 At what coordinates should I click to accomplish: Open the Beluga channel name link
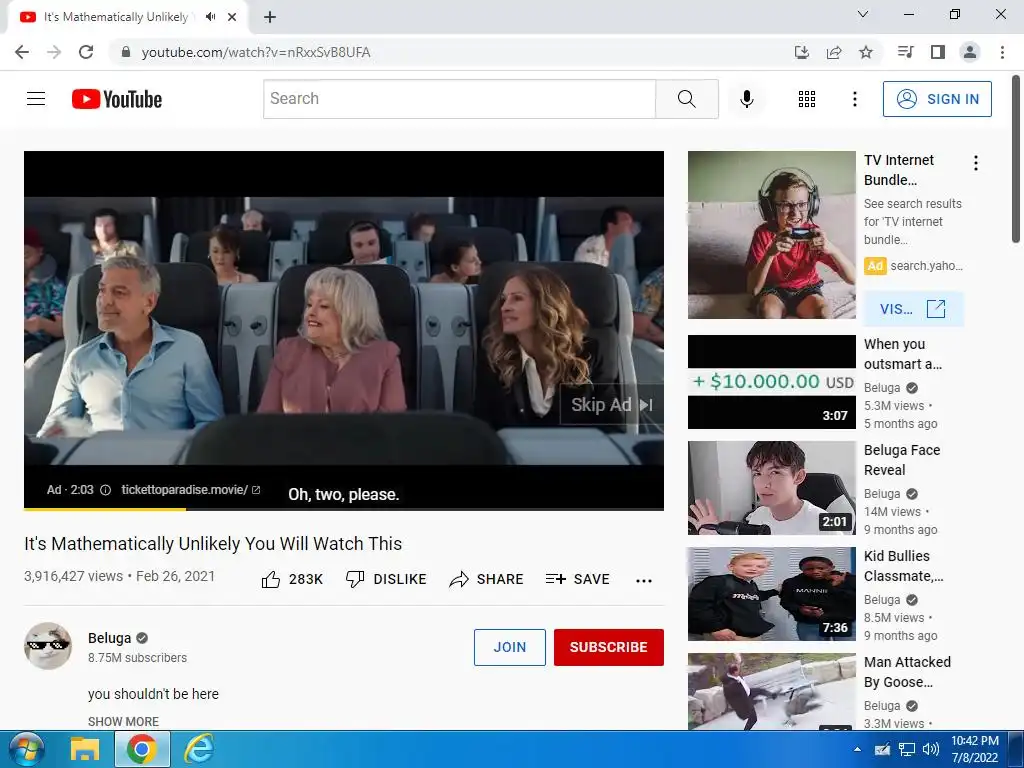[x=110, y=638]
